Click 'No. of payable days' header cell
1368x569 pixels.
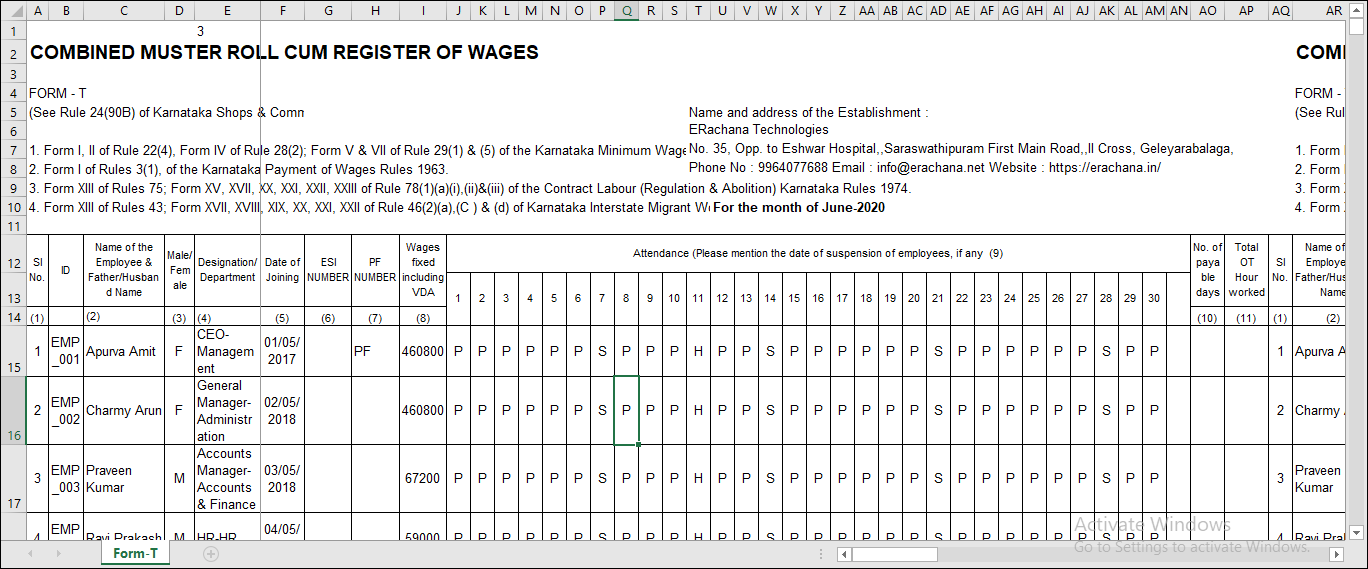pyautogui.click(x=1207, y=270)
